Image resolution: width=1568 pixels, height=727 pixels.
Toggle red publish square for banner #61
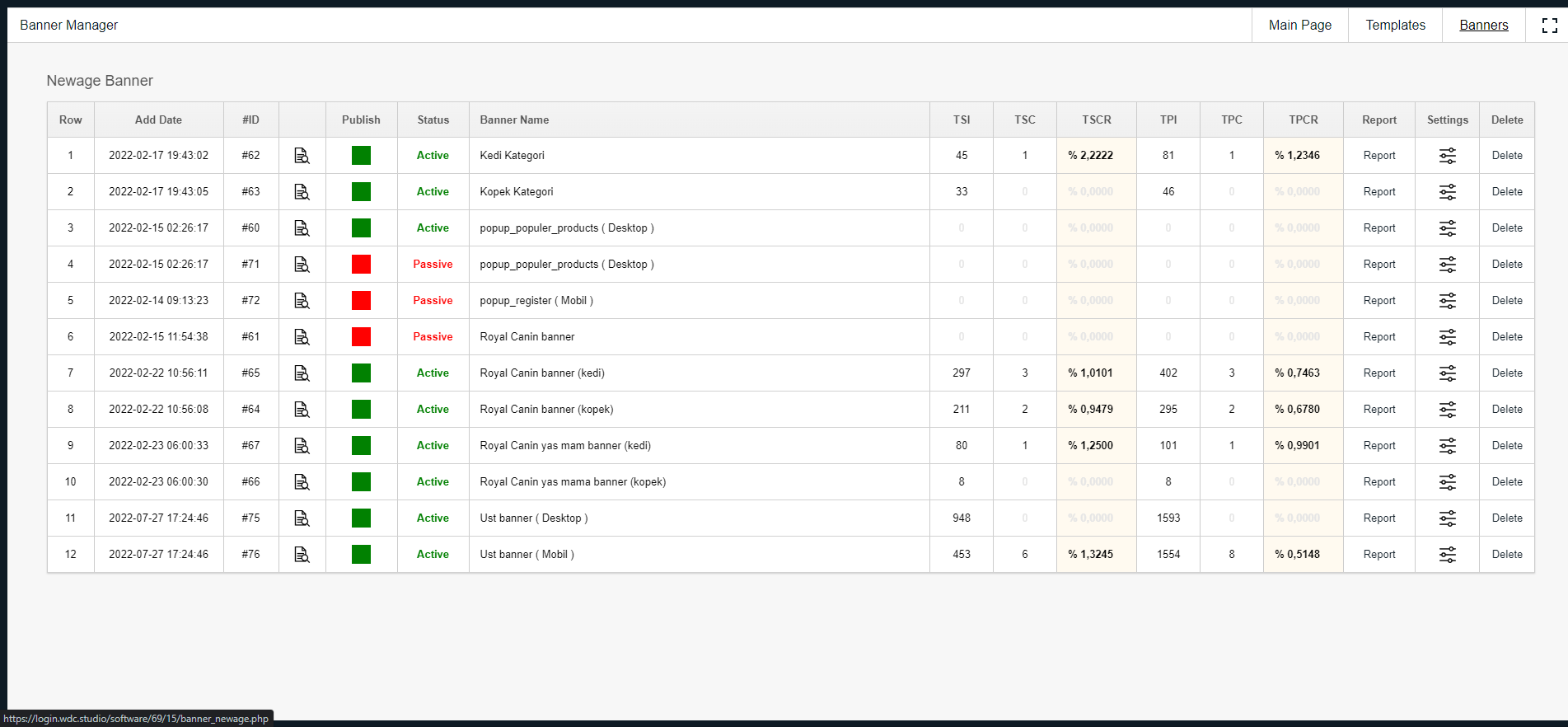pyautogui.click(x=361, y=337)
